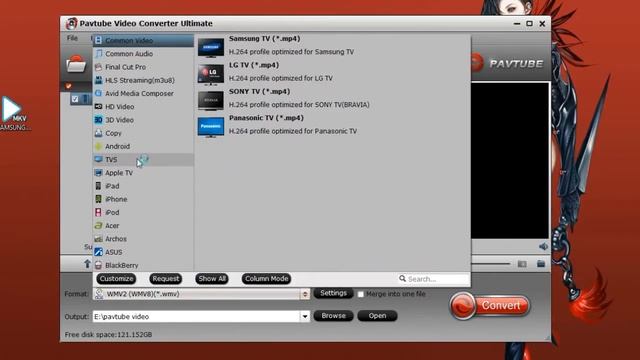This screenshot has width=640, height=360.
Task: Click the Android robot icon
Action: (98, 146)
